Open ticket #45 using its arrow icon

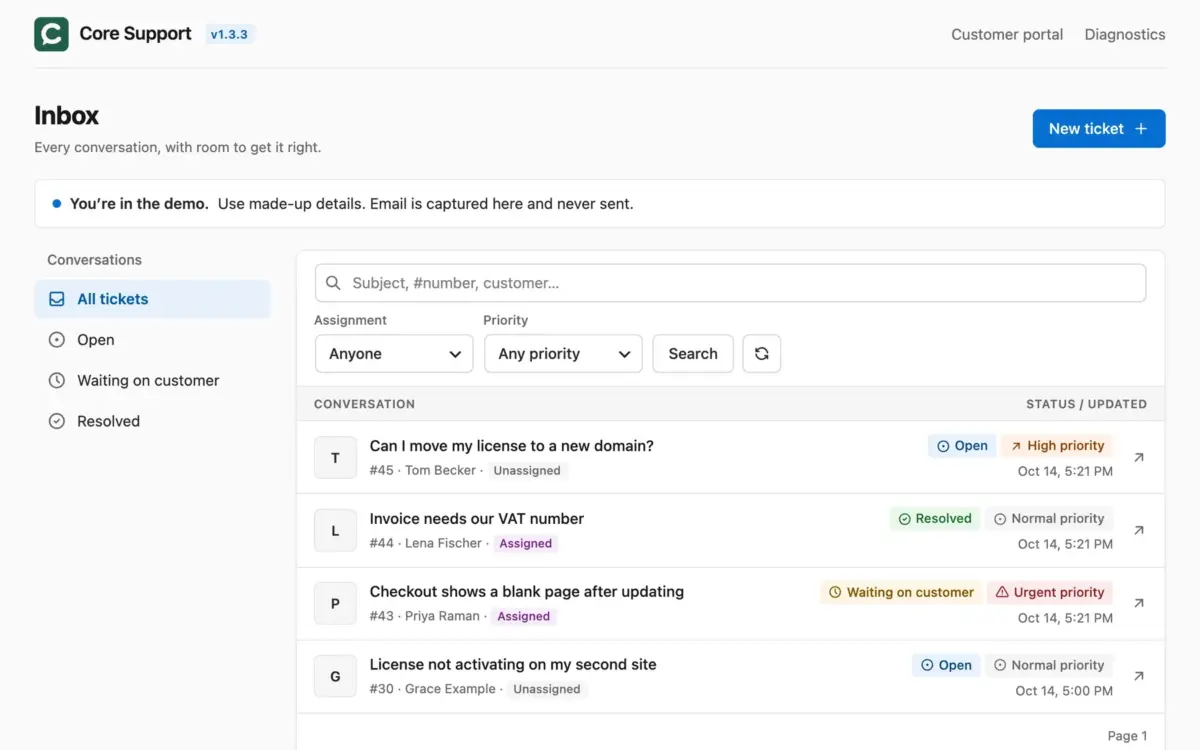tap(1138, 458)
